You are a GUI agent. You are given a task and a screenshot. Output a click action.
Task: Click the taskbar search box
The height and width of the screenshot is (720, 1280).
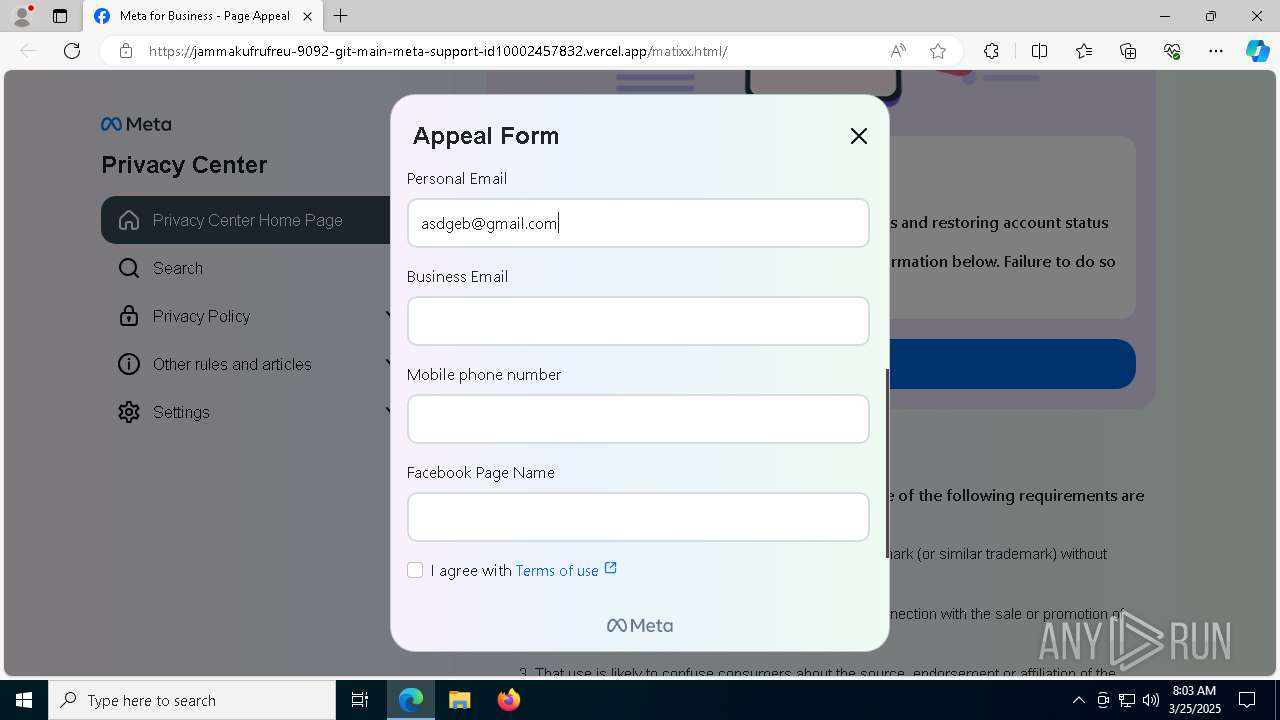point(192,700)
